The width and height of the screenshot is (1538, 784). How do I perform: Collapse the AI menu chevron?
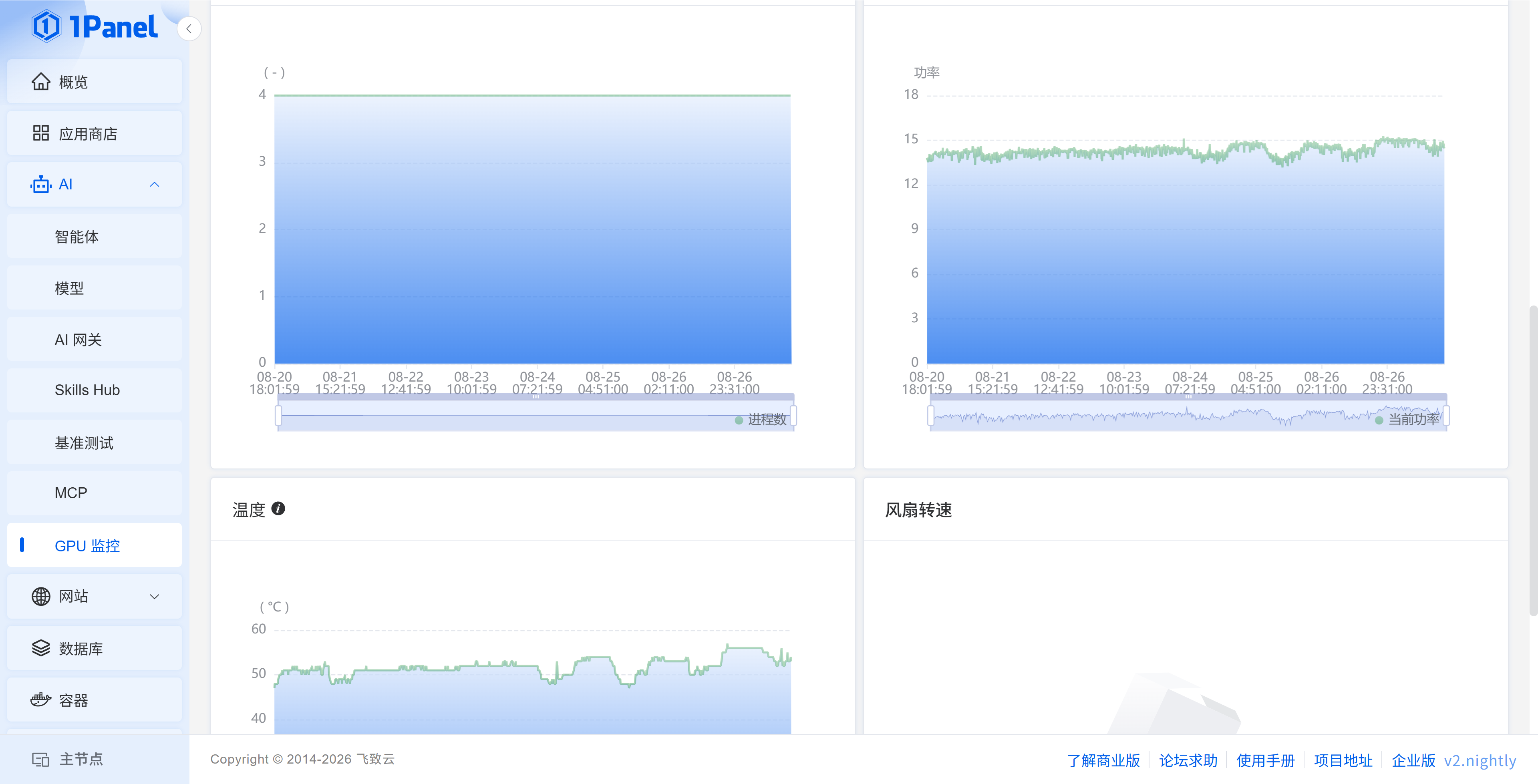point(155,185)
